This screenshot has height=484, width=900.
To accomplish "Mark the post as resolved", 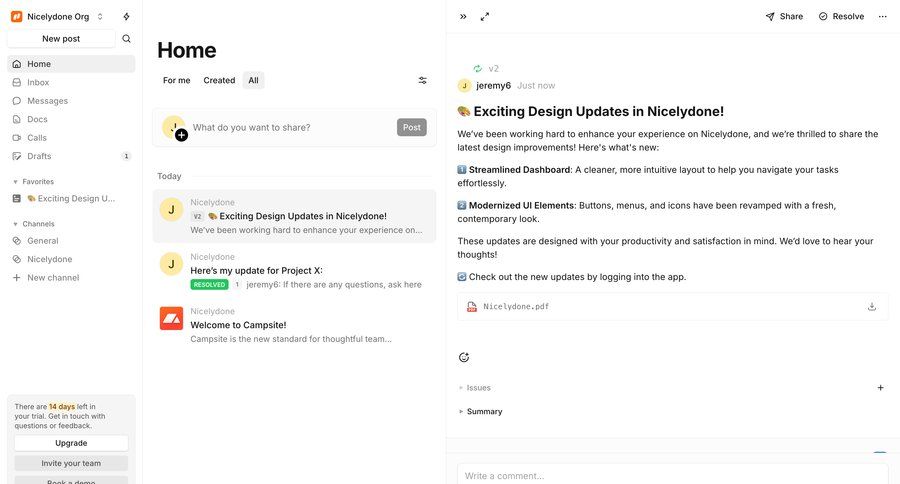I will tap(841, 16).
